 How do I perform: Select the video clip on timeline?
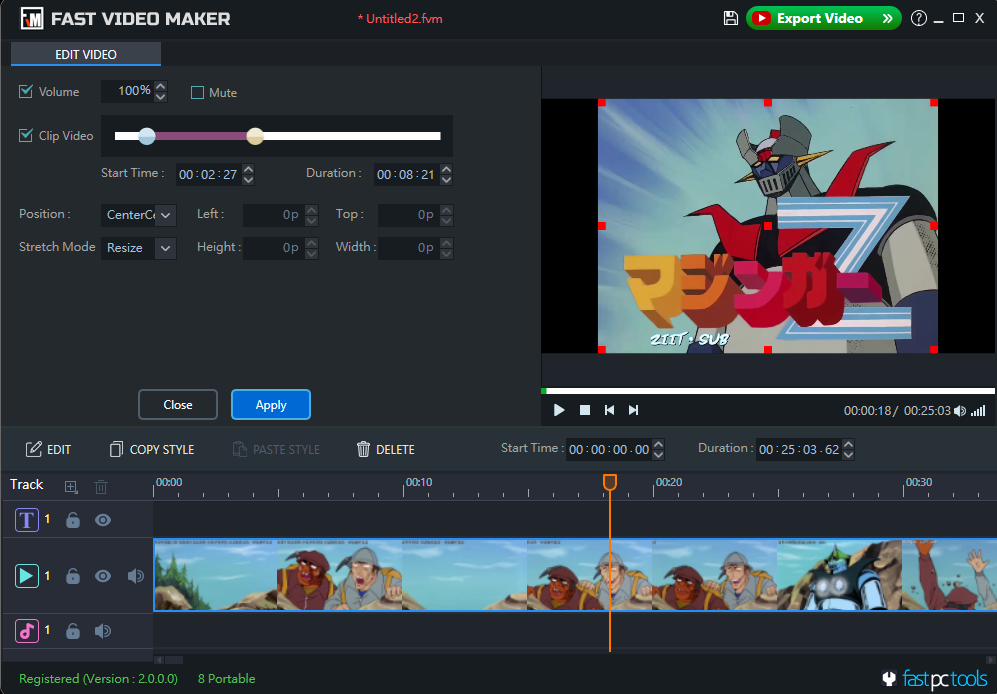pyautogui.click(x=575, y=576)
